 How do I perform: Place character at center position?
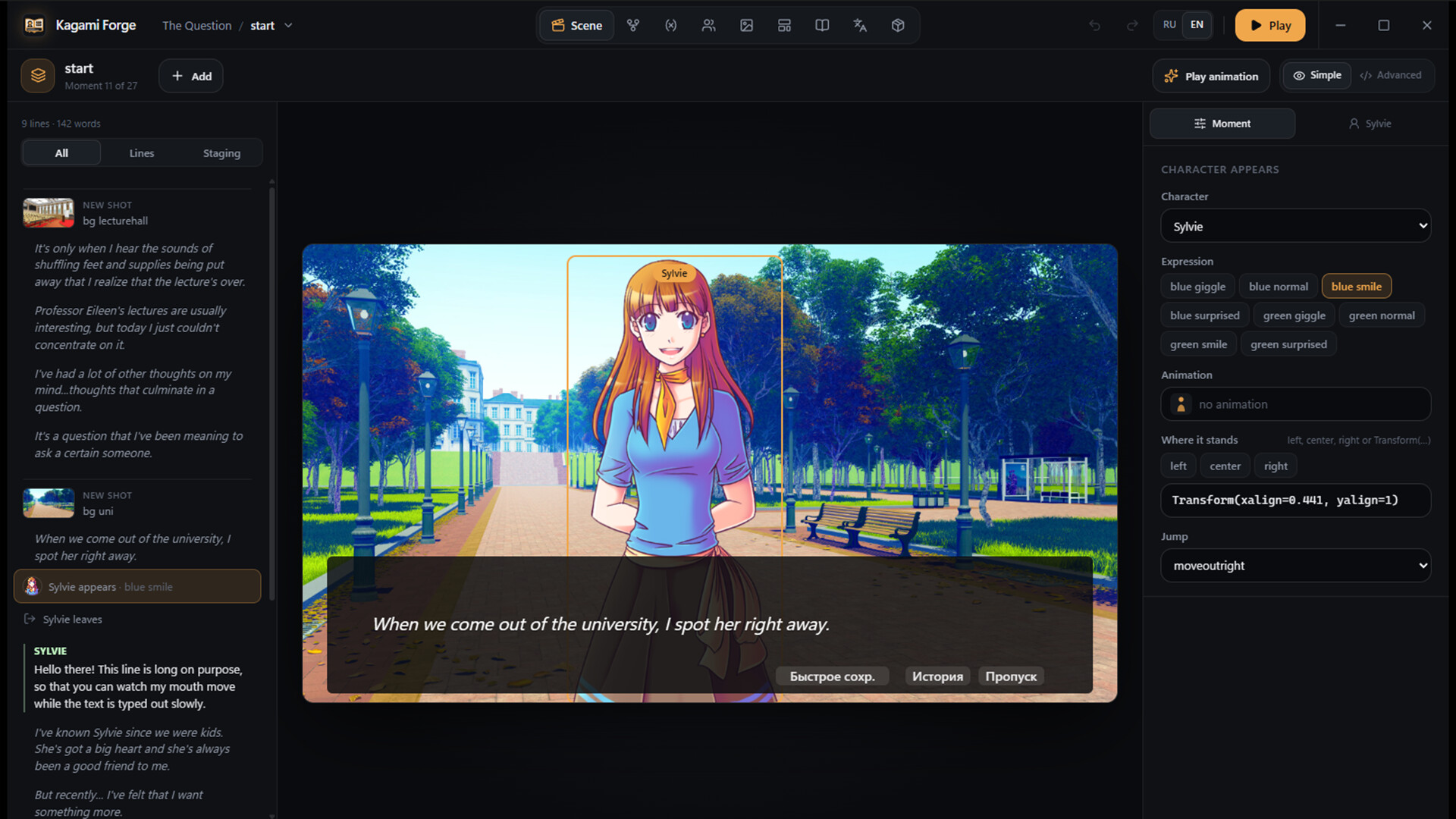1225,466
